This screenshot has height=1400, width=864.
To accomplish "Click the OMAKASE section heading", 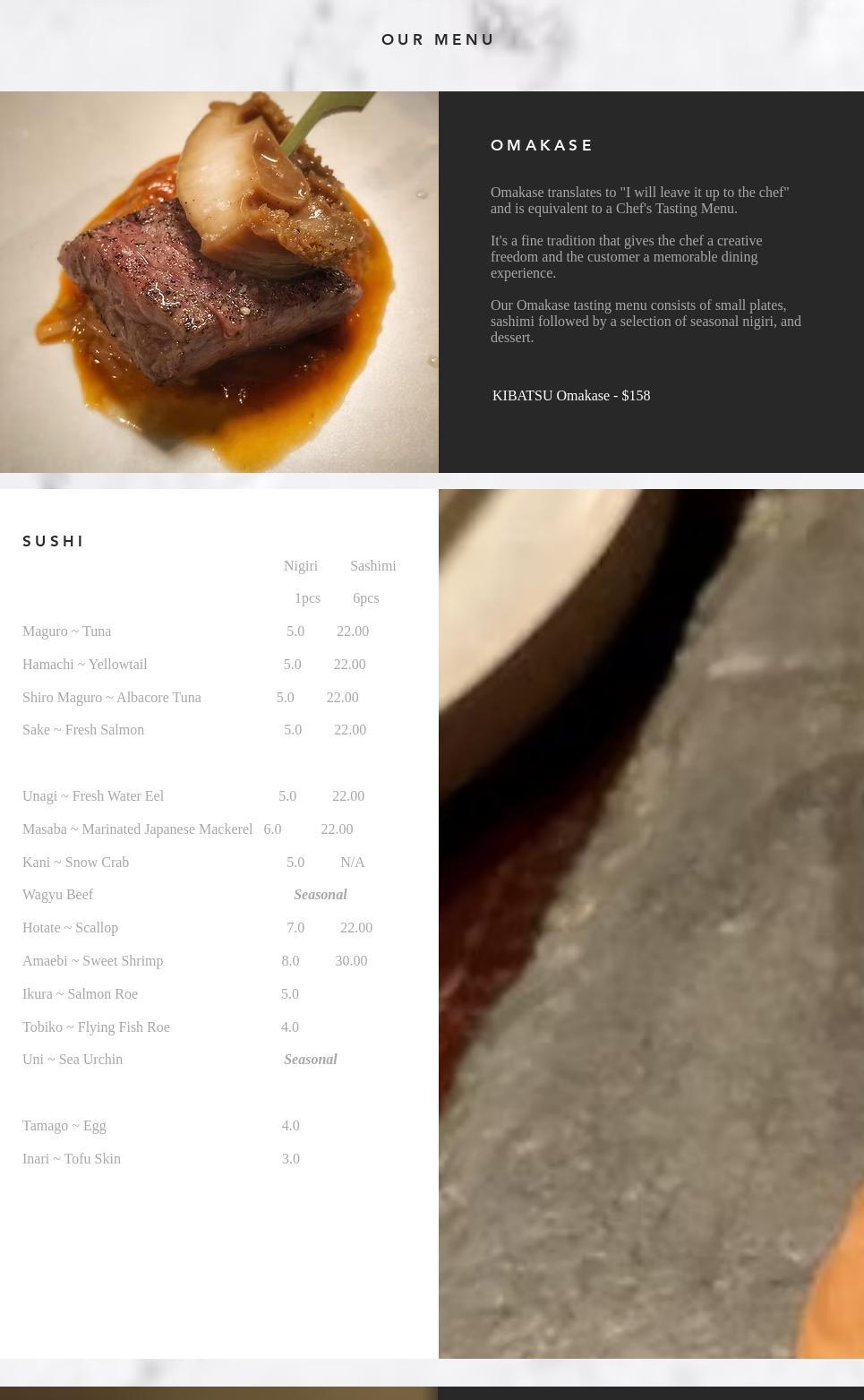I will 542,145.
